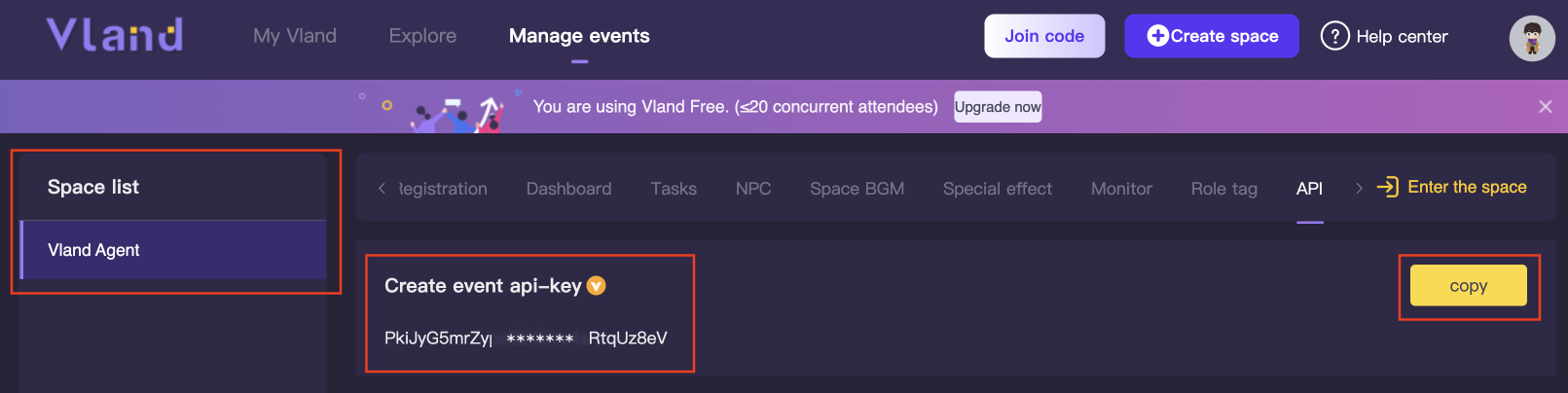Open the Monitor tab
This screenshot has height=393, width=1568.
coord(1121,189)
